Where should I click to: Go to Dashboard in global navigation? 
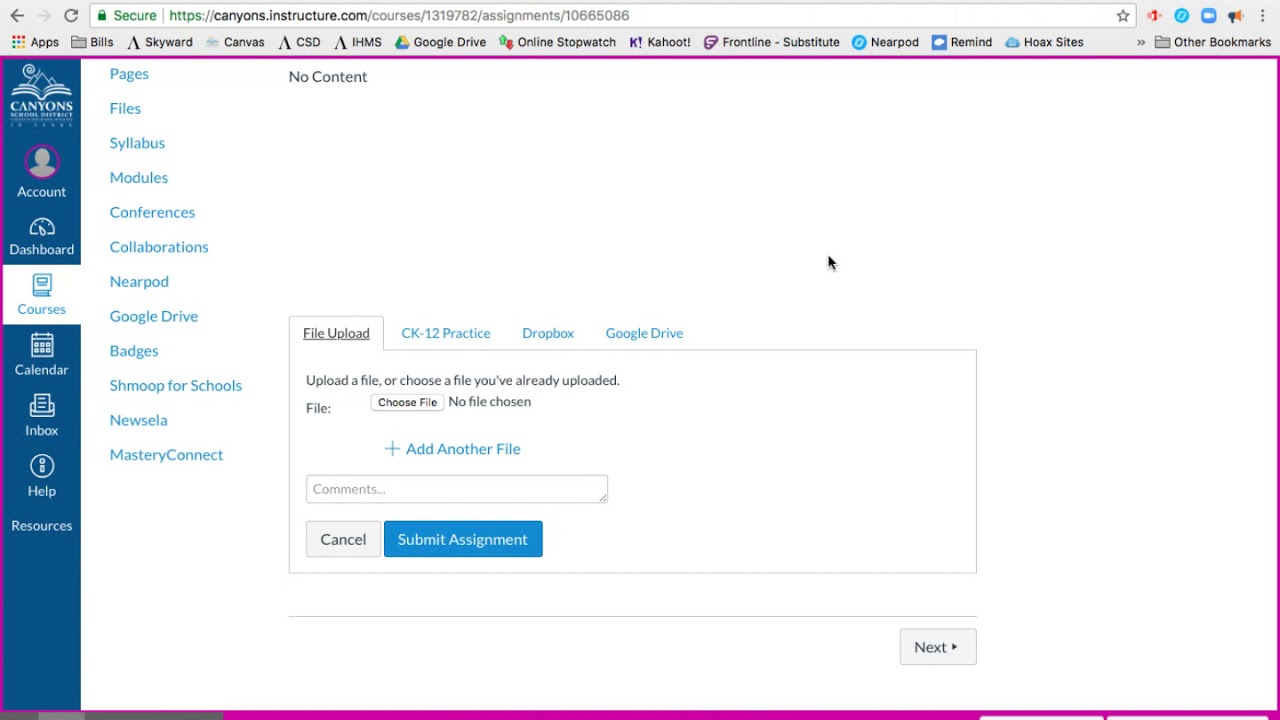tap(41, 237)
